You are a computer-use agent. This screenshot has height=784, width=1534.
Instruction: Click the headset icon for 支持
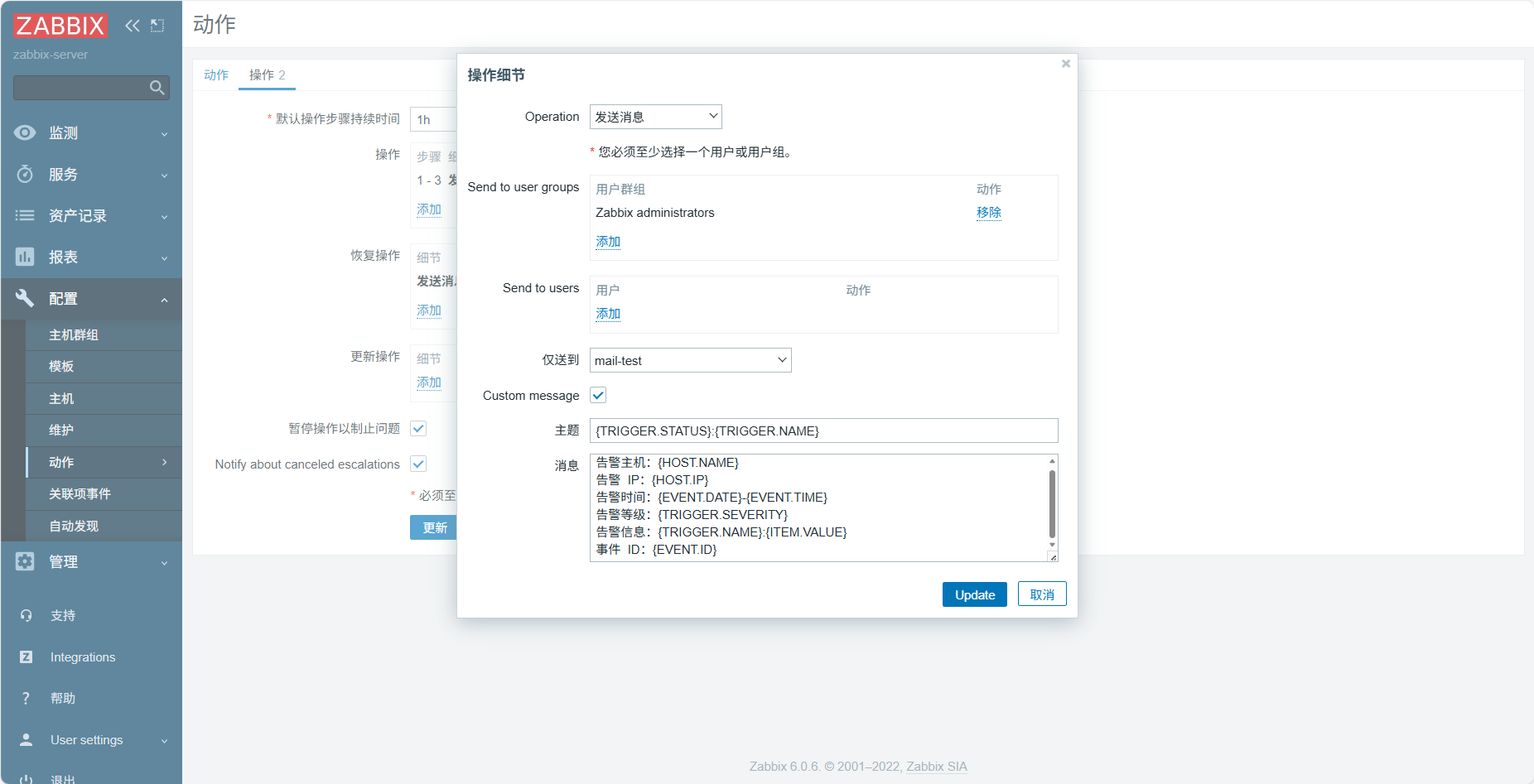click(x=26, y=615)
